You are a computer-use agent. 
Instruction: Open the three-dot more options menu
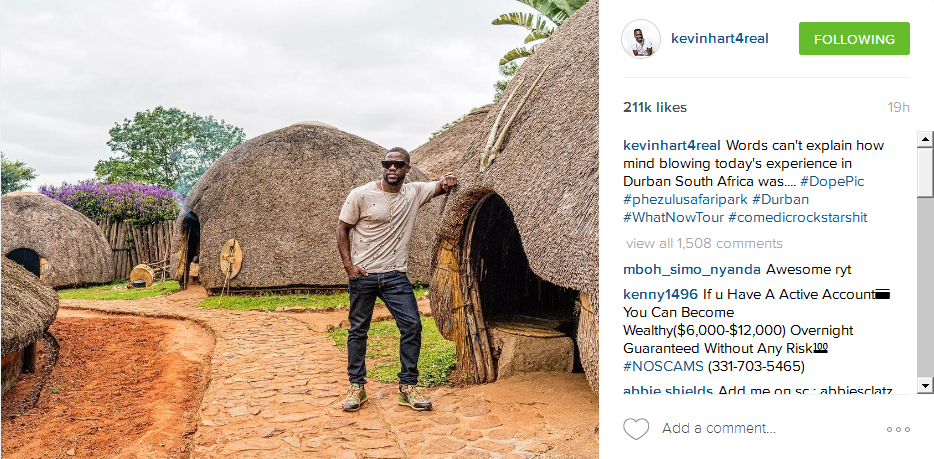[898, 429]
